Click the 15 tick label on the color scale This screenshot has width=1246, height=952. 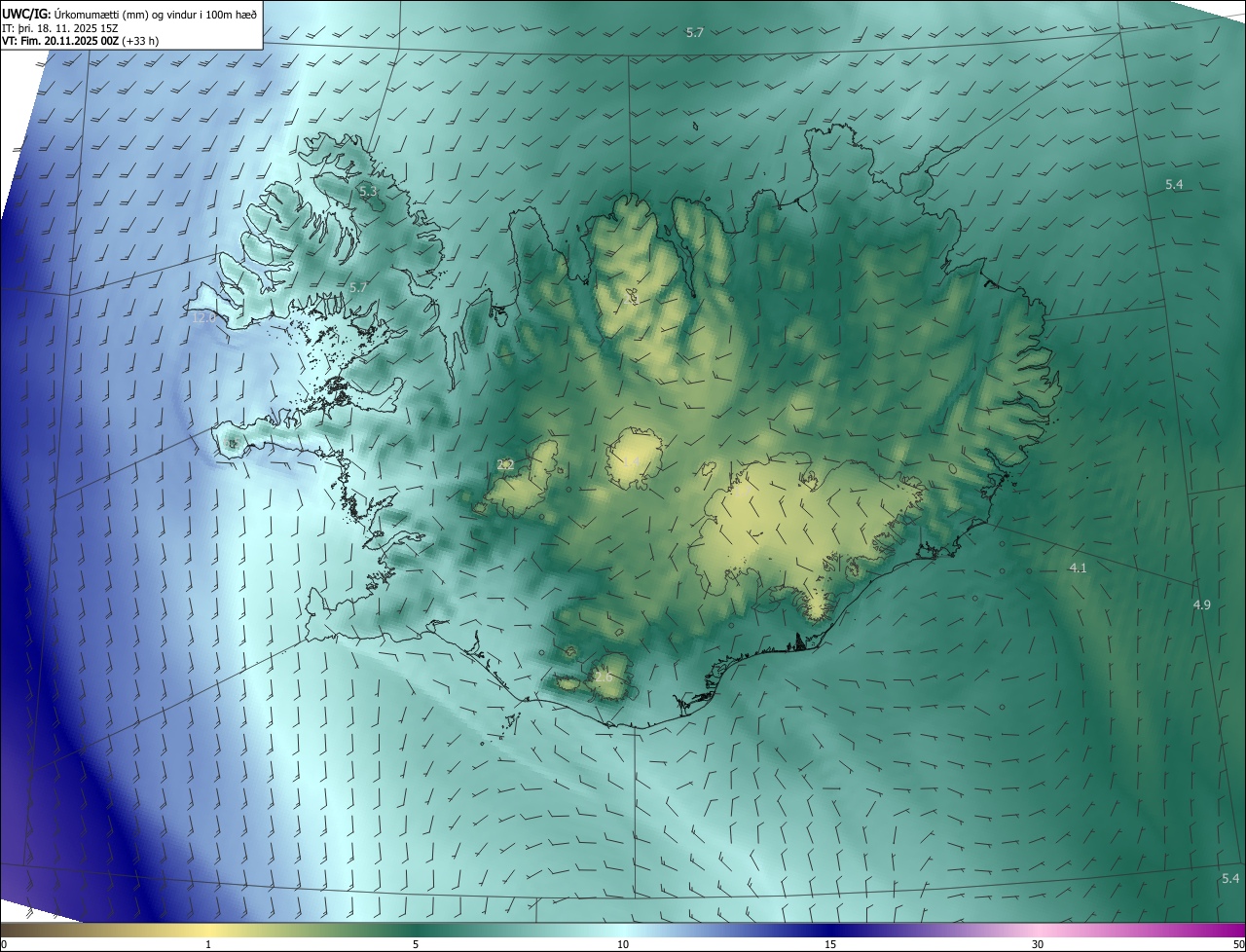(x=830, y=944)
